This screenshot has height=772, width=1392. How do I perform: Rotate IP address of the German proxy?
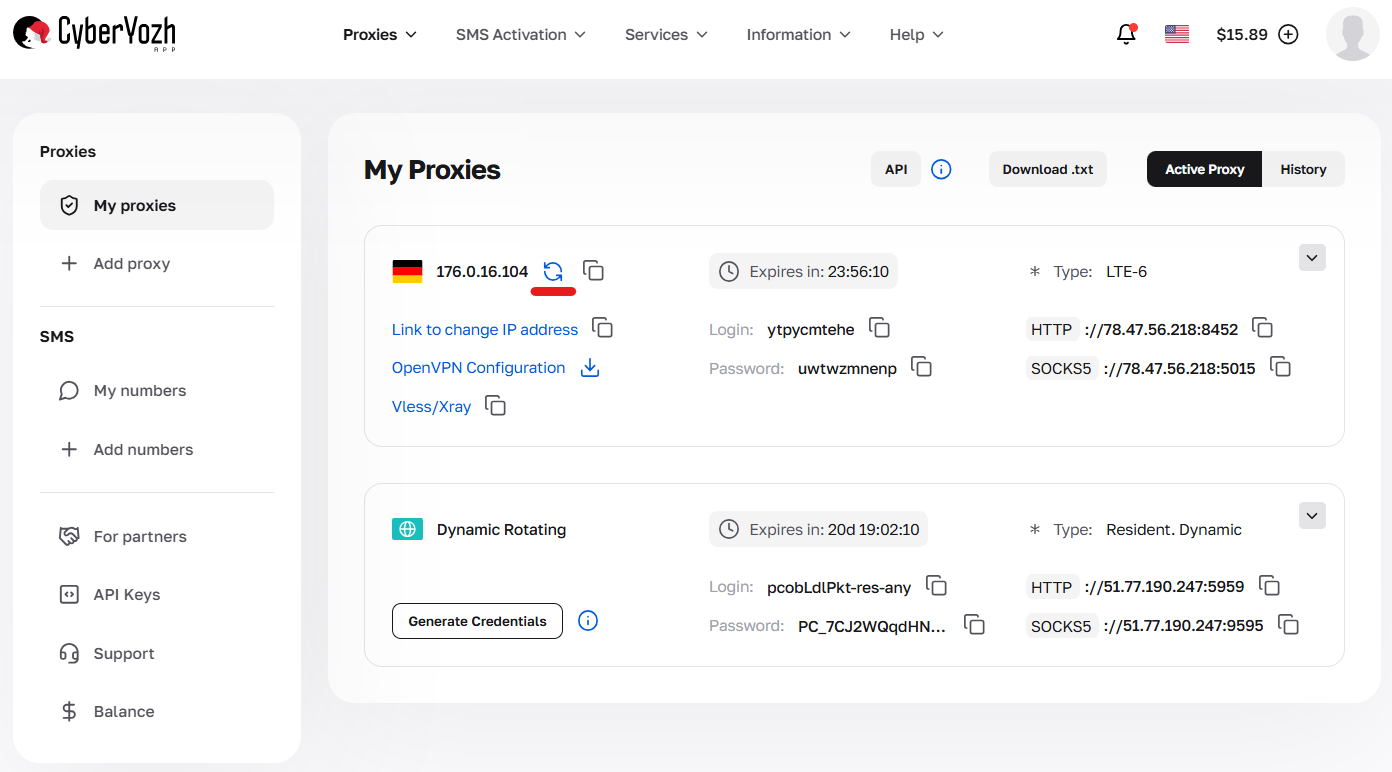pos(553,270)
